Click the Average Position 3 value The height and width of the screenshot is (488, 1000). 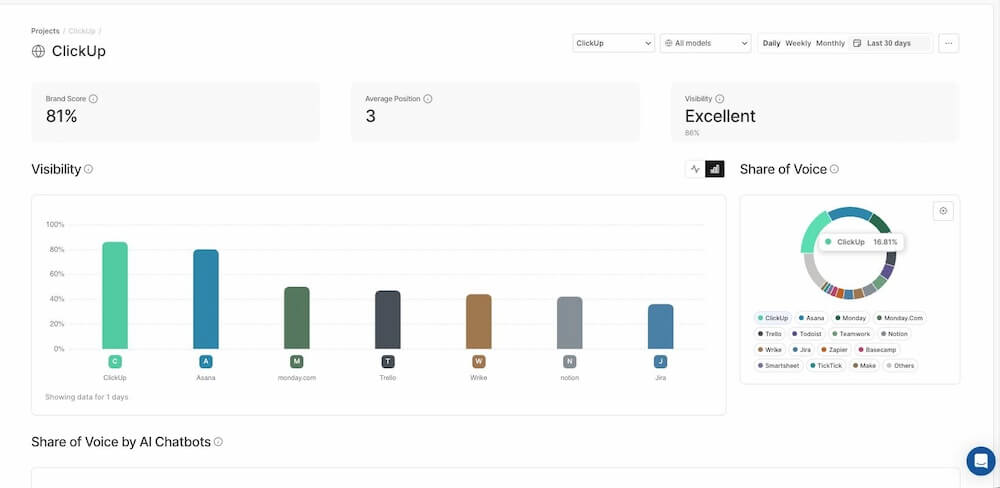371,116
